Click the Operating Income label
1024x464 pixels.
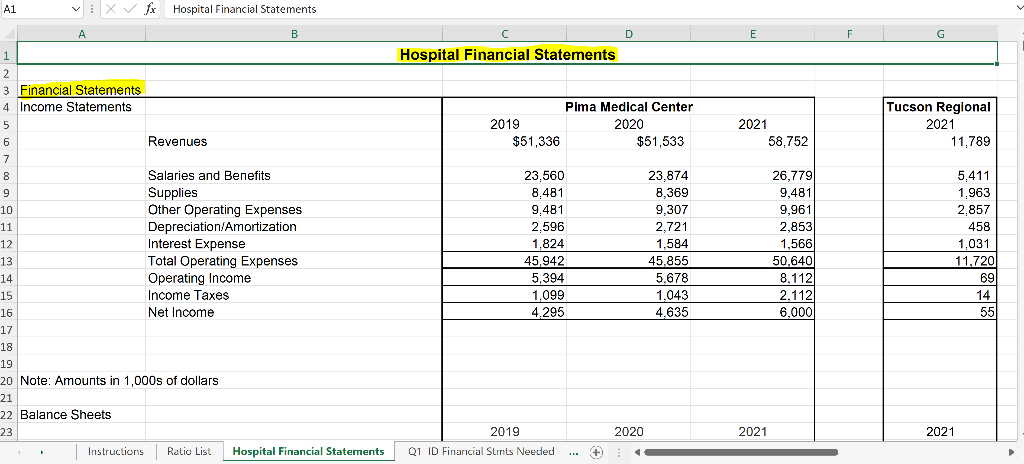click(294, 278)
